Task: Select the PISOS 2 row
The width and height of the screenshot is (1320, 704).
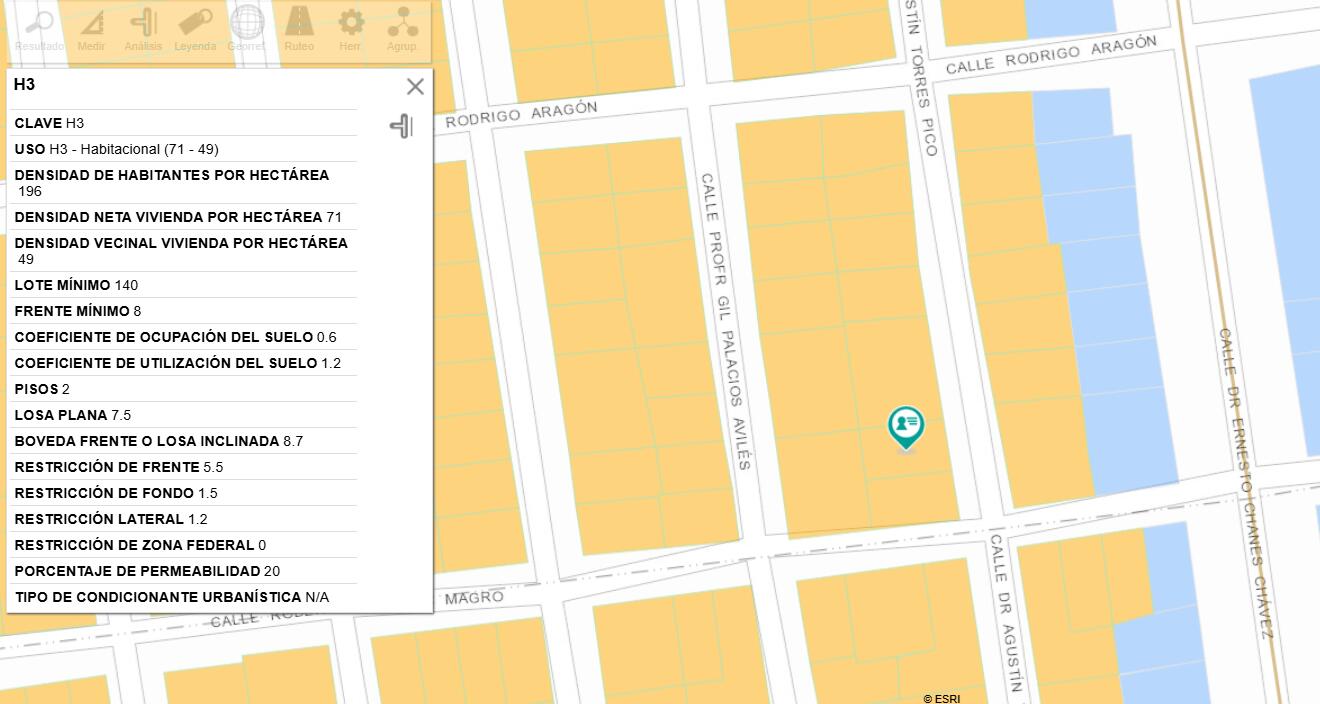Action: point(185,389)
